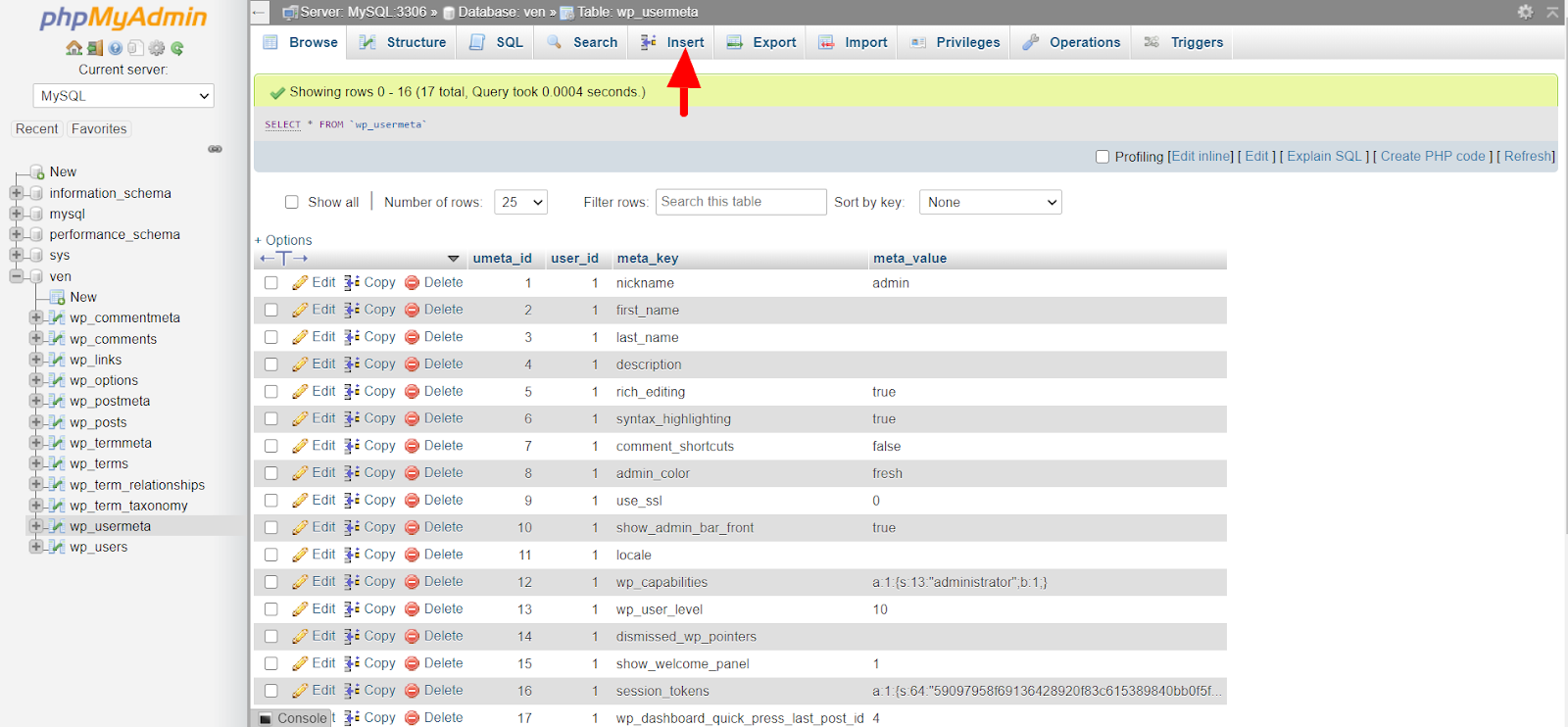
Task: Open the Structure tab
Action: tap(403, 42)
